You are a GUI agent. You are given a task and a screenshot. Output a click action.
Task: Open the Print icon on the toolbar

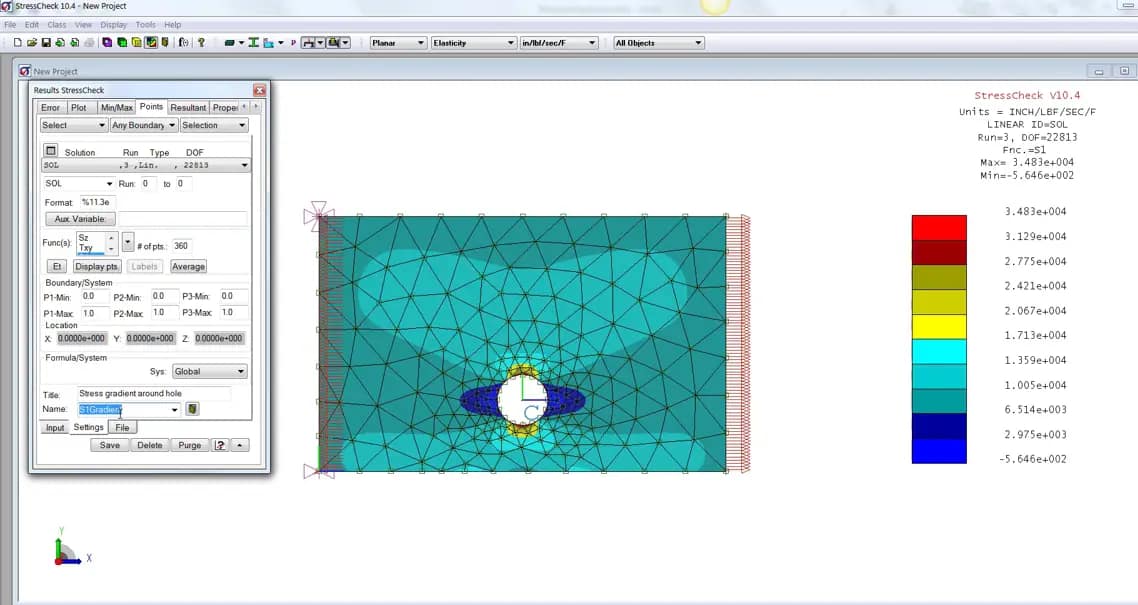click(x=89, y=42)
